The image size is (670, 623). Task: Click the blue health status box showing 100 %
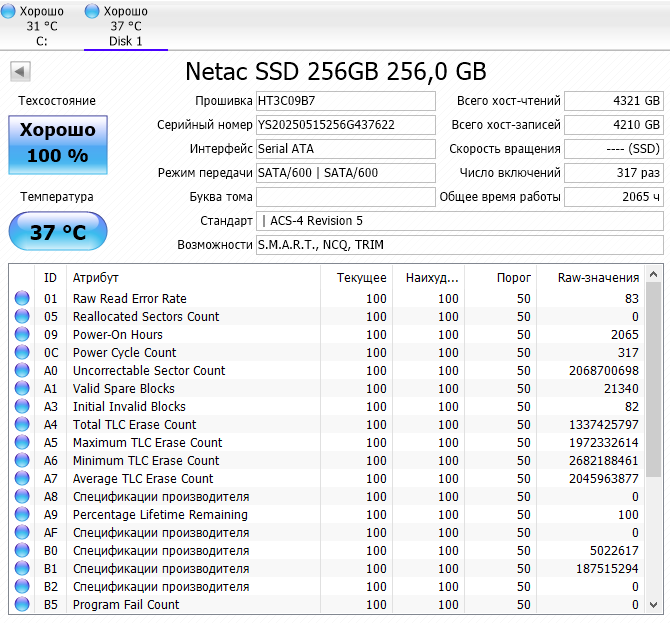[58, 144]
